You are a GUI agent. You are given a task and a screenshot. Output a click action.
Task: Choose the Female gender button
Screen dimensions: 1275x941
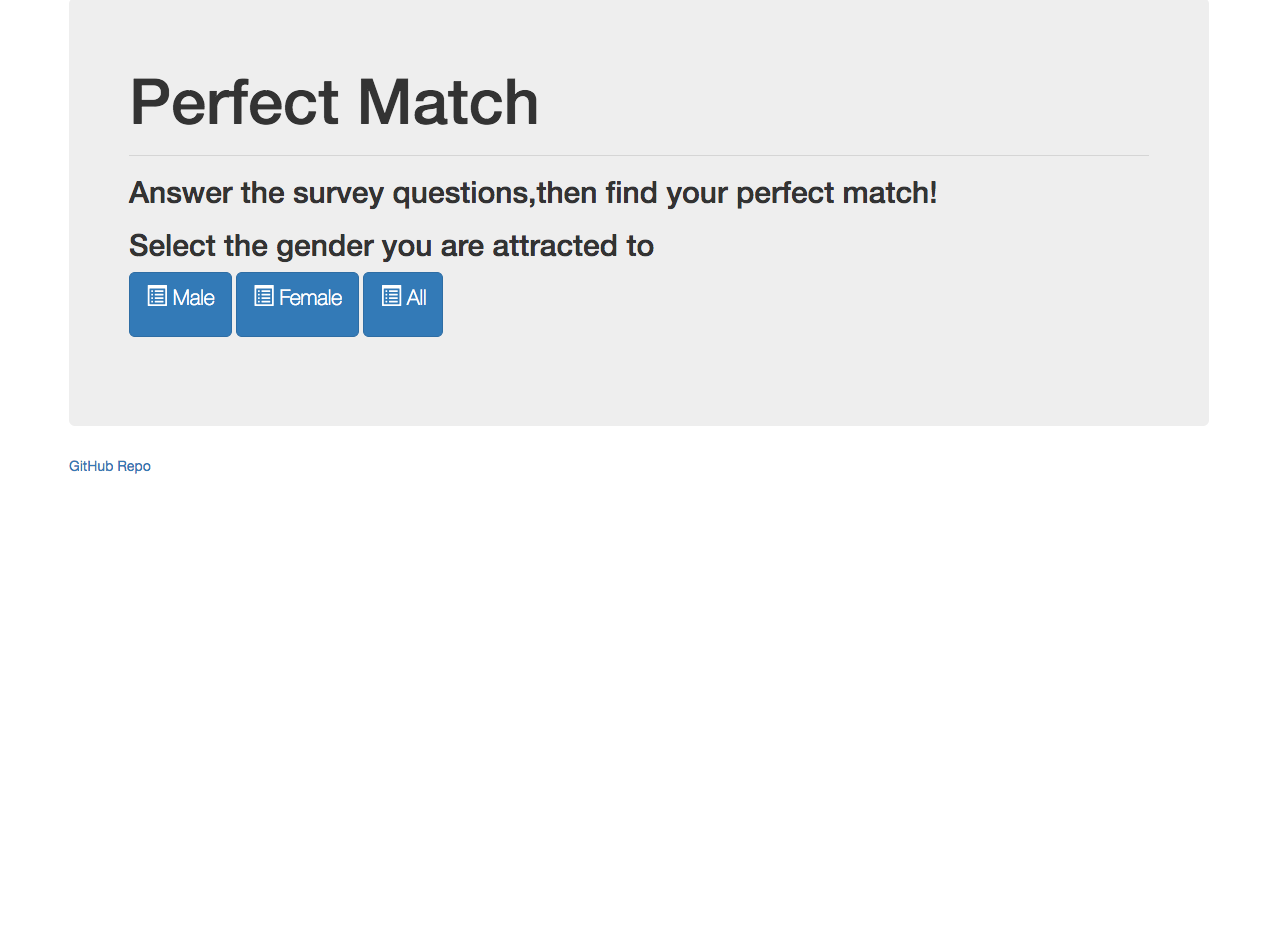[297, 304]
